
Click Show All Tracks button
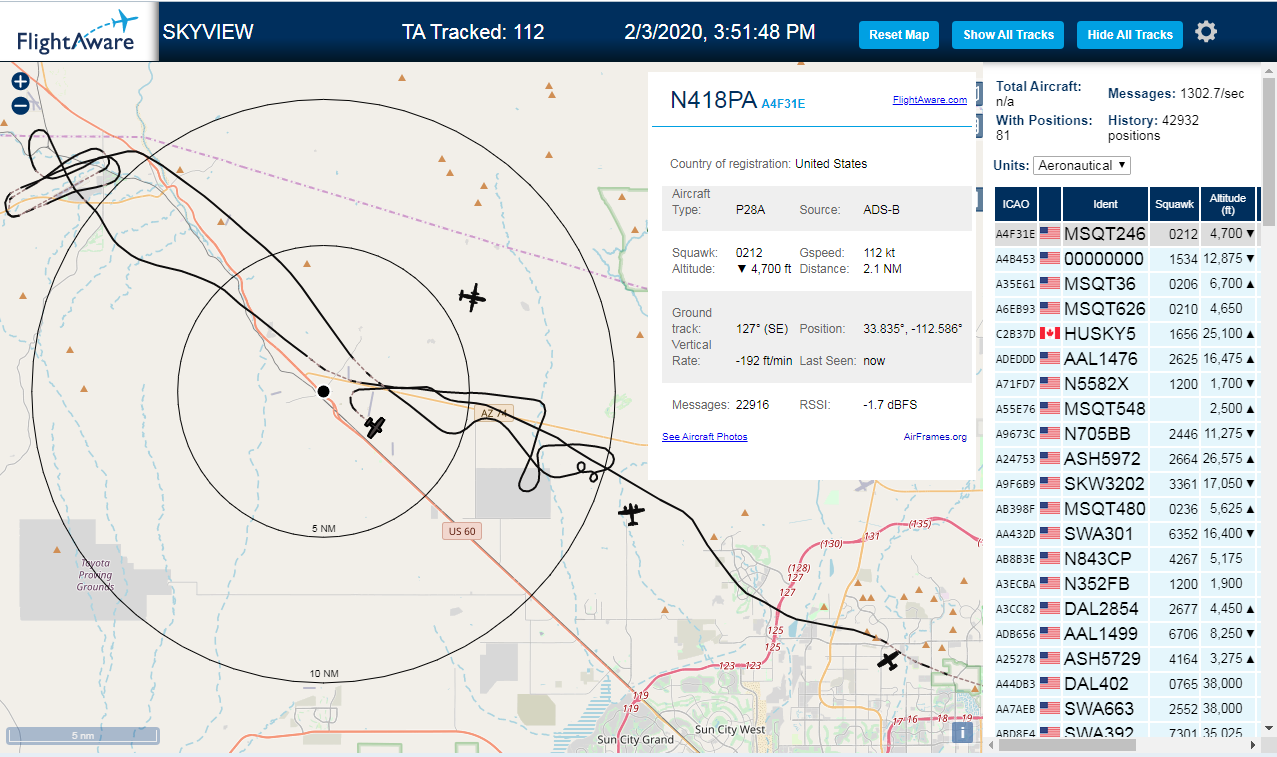pos(1008,34)
